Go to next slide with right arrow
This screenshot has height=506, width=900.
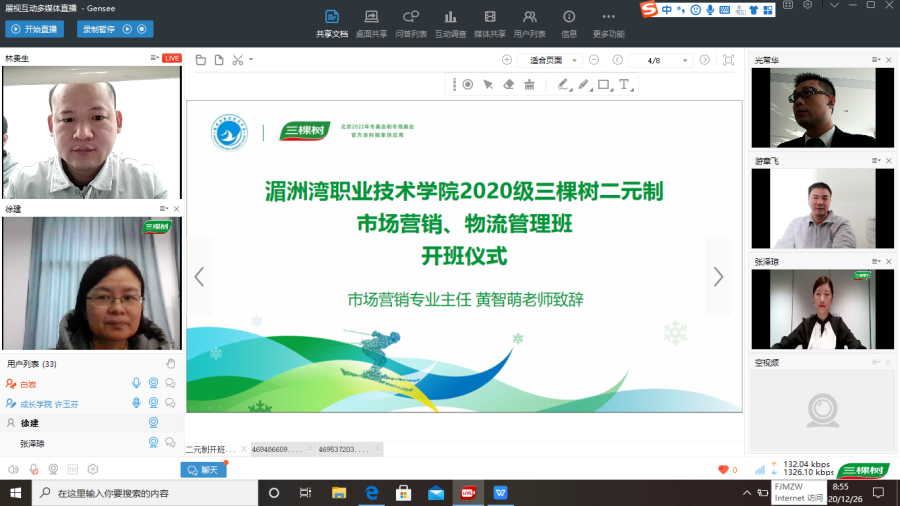click(717, 277)
